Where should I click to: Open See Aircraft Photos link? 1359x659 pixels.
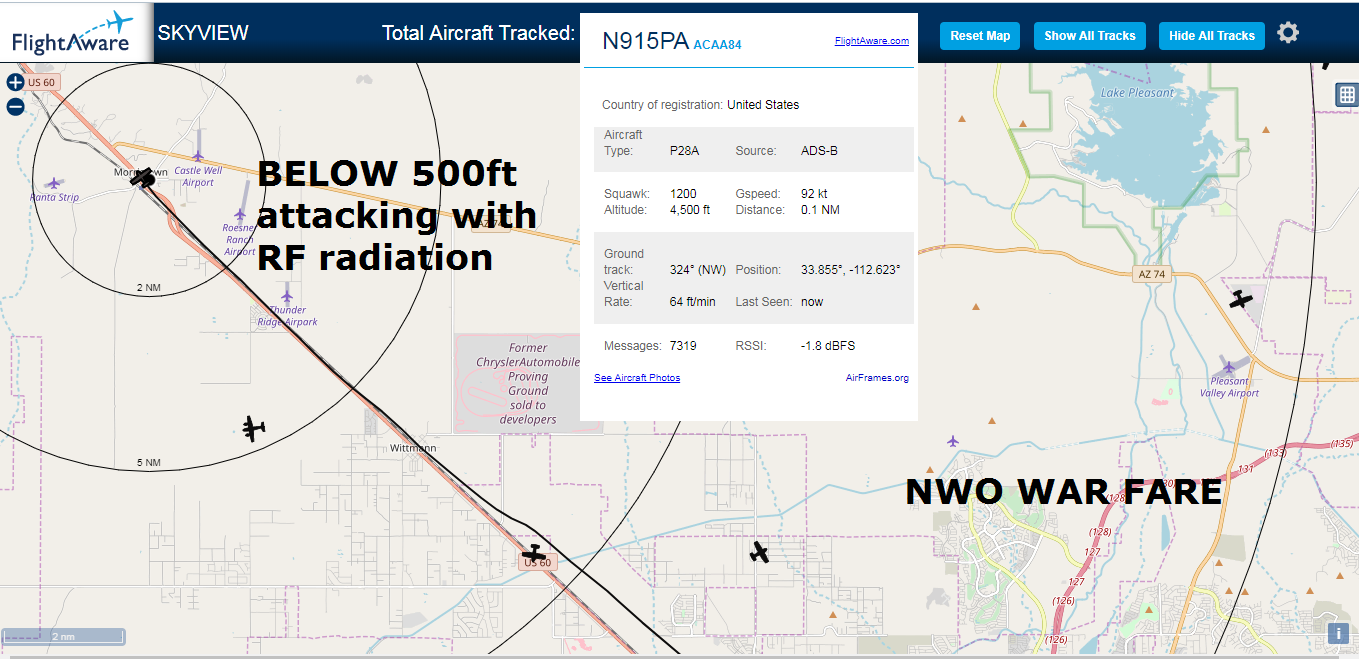point(637,378)
